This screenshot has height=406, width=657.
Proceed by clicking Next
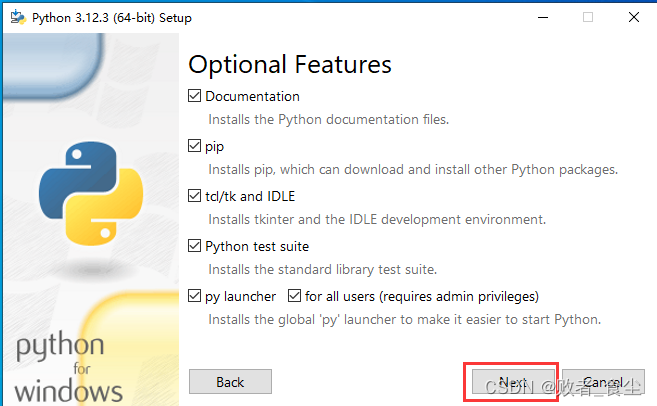pyautogui.click(x=513, y=382)
